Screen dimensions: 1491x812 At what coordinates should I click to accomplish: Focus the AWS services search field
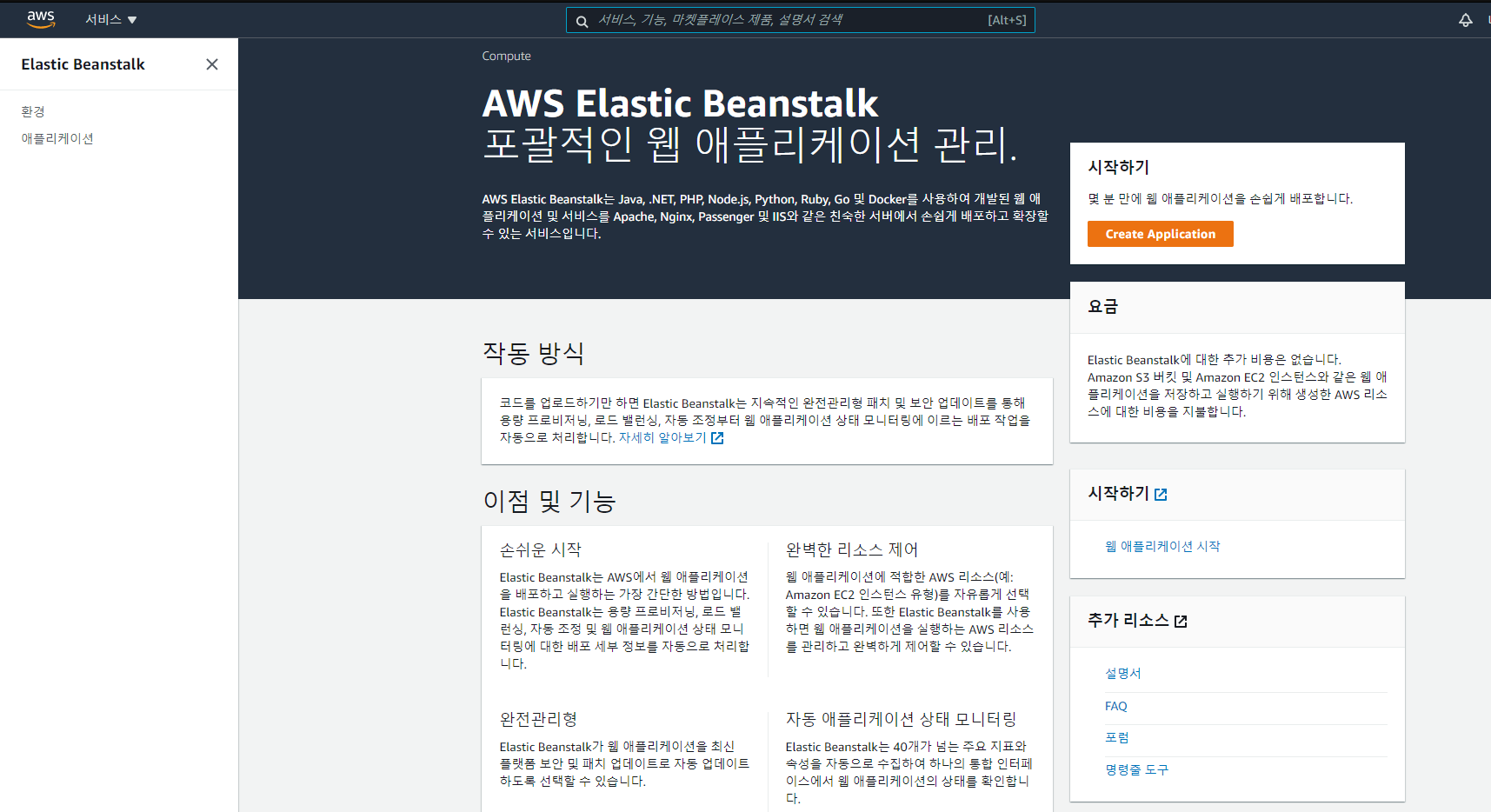(x=800, y=20)
